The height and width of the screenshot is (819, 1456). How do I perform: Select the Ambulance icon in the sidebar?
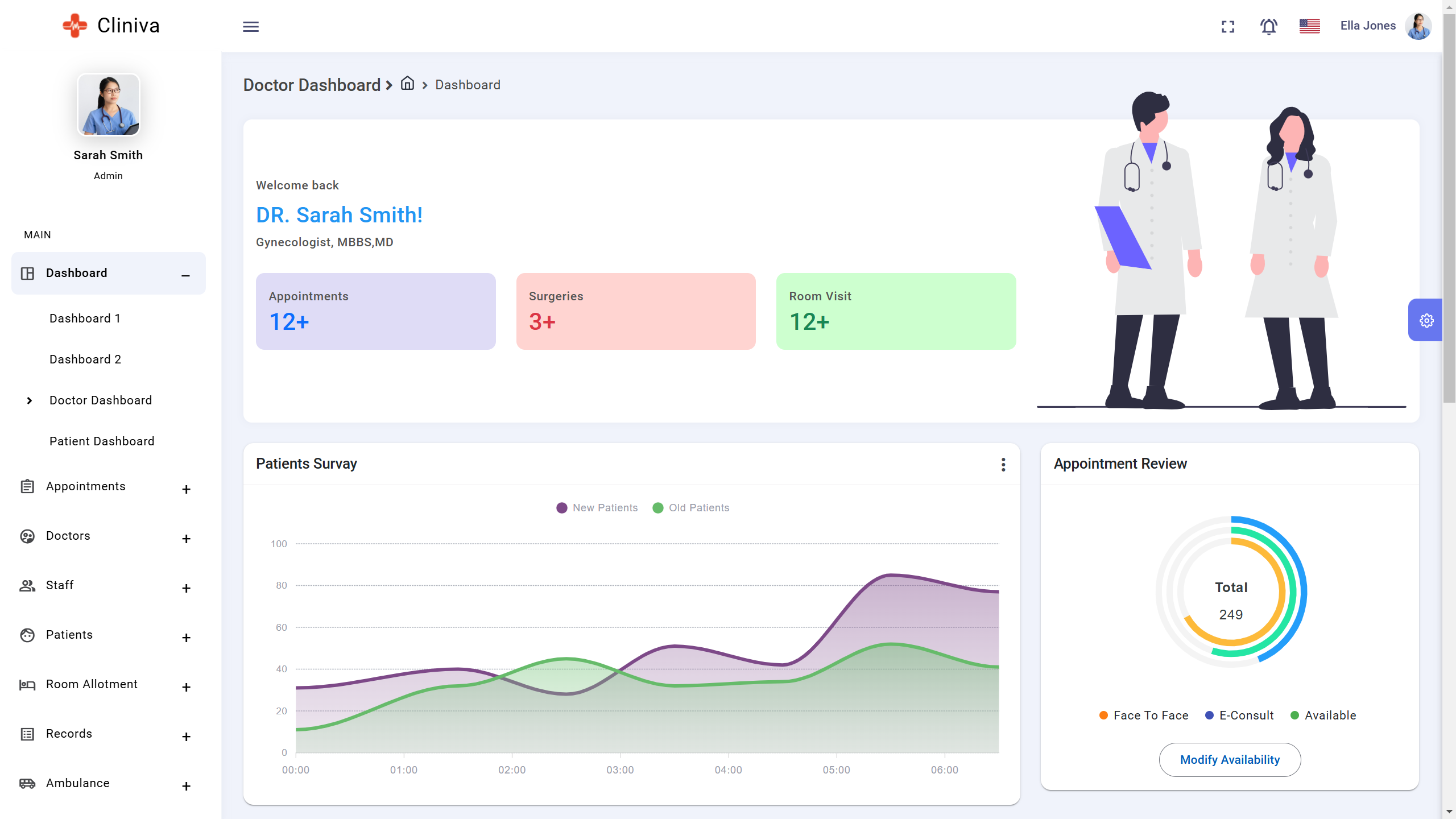[27, 783]
